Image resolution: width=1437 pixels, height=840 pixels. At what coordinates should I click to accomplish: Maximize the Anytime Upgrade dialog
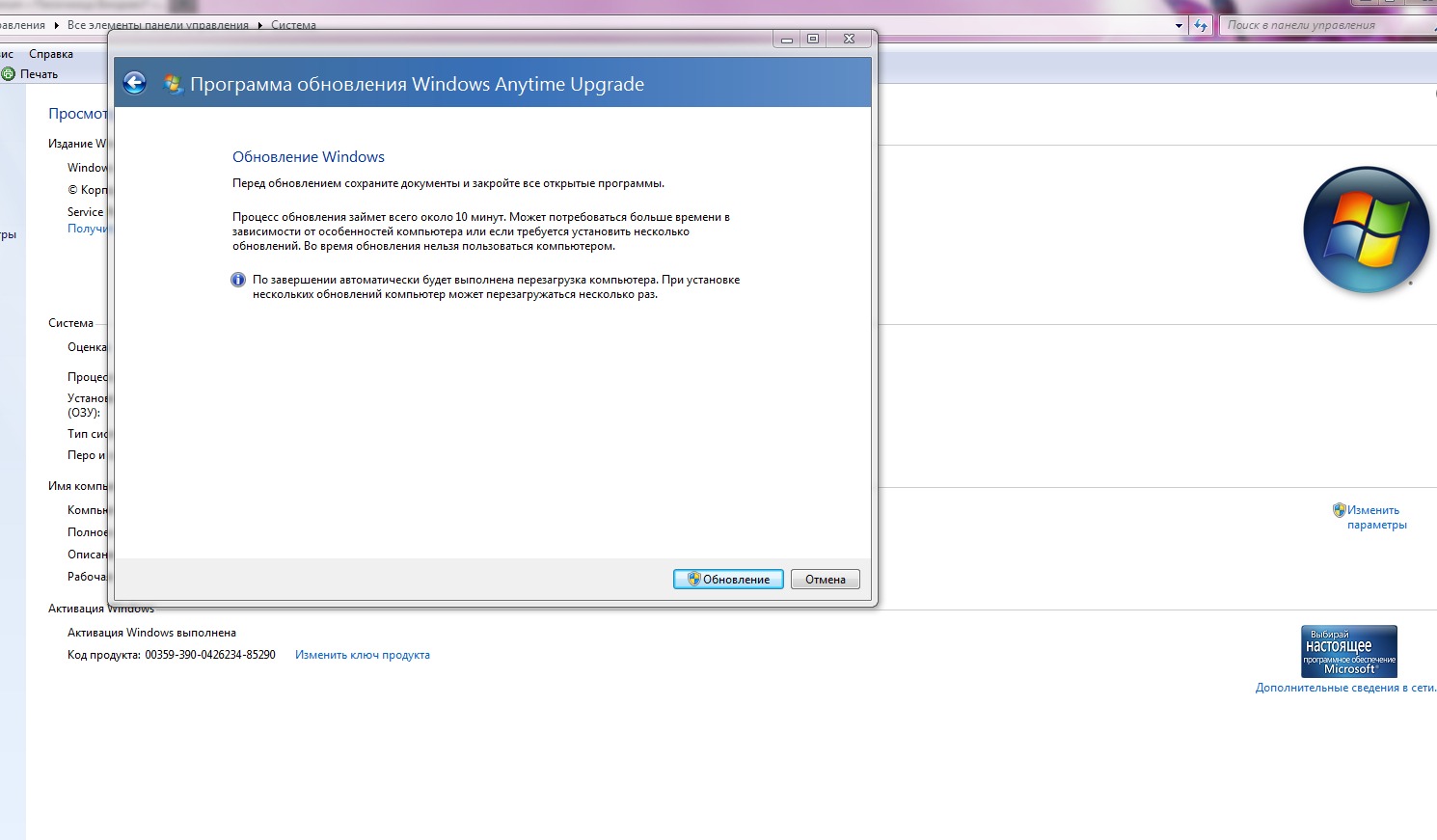click(813, 39)
